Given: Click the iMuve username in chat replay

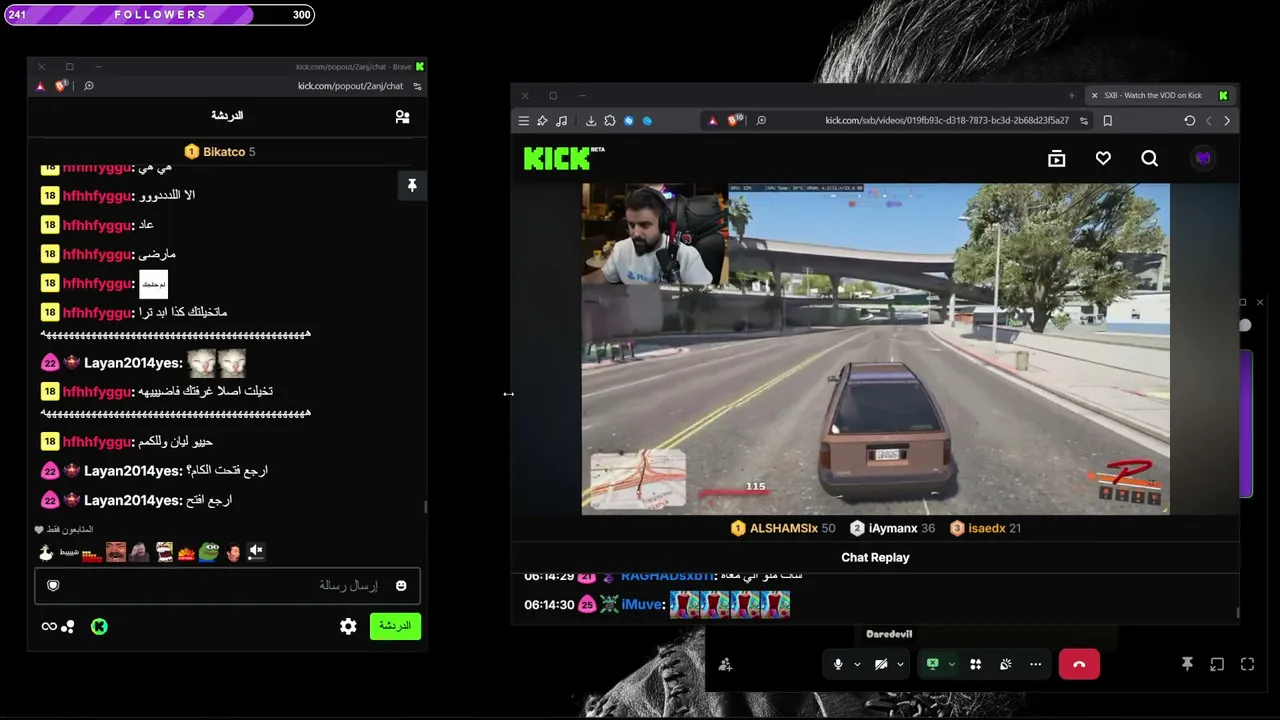Looking at the screenshot, I should 642,605.
